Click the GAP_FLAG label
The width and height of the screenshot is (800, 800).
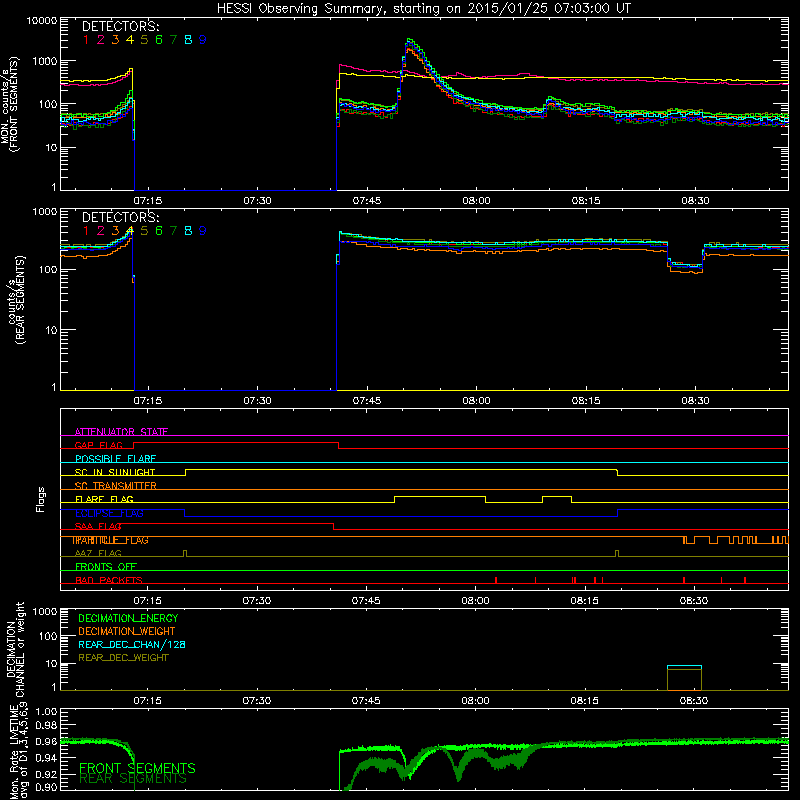(x=98, y=445)
